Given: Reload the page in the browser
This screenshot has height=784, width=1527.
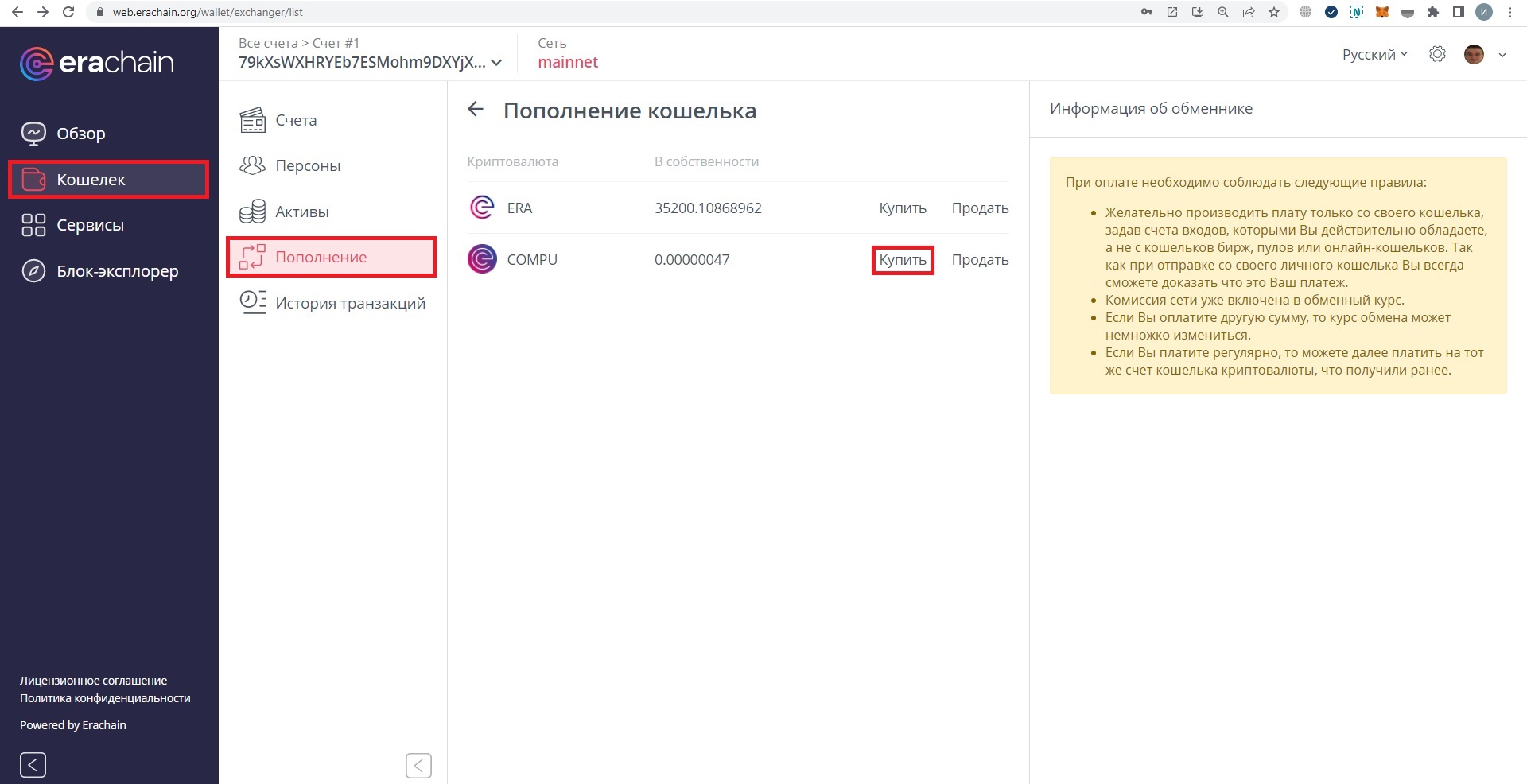Looking at the screenshot, I should pos(68,12).
